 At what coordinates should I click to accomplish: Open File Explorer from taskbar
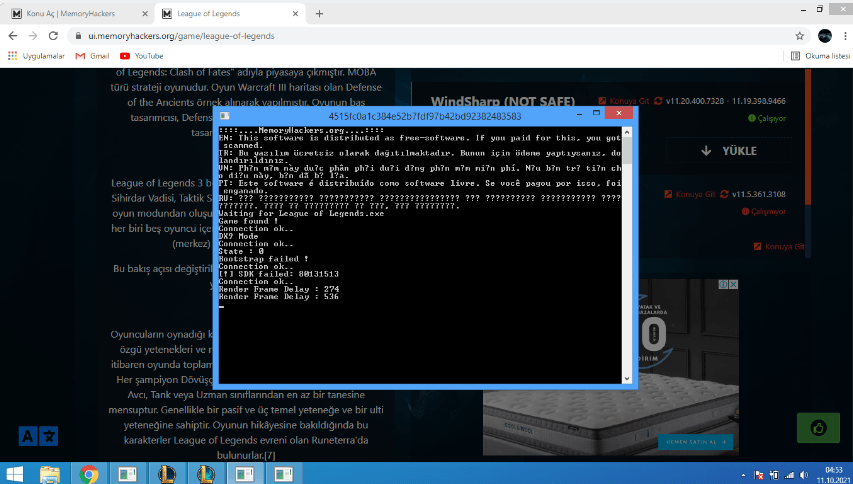click(x=50, y=474)
